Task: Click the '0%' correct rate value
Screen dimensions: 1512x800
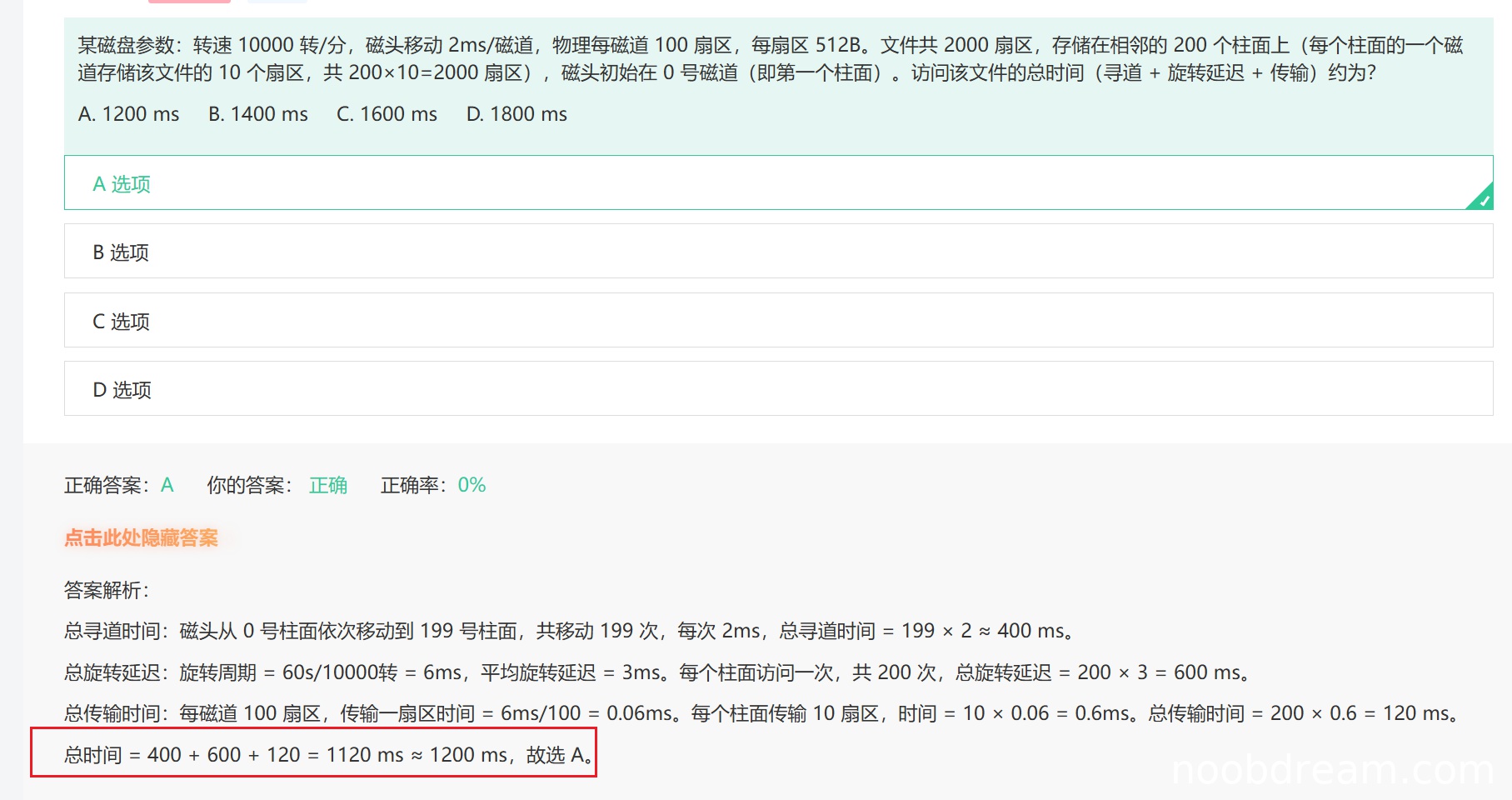Action: click(x=472, y=485)
